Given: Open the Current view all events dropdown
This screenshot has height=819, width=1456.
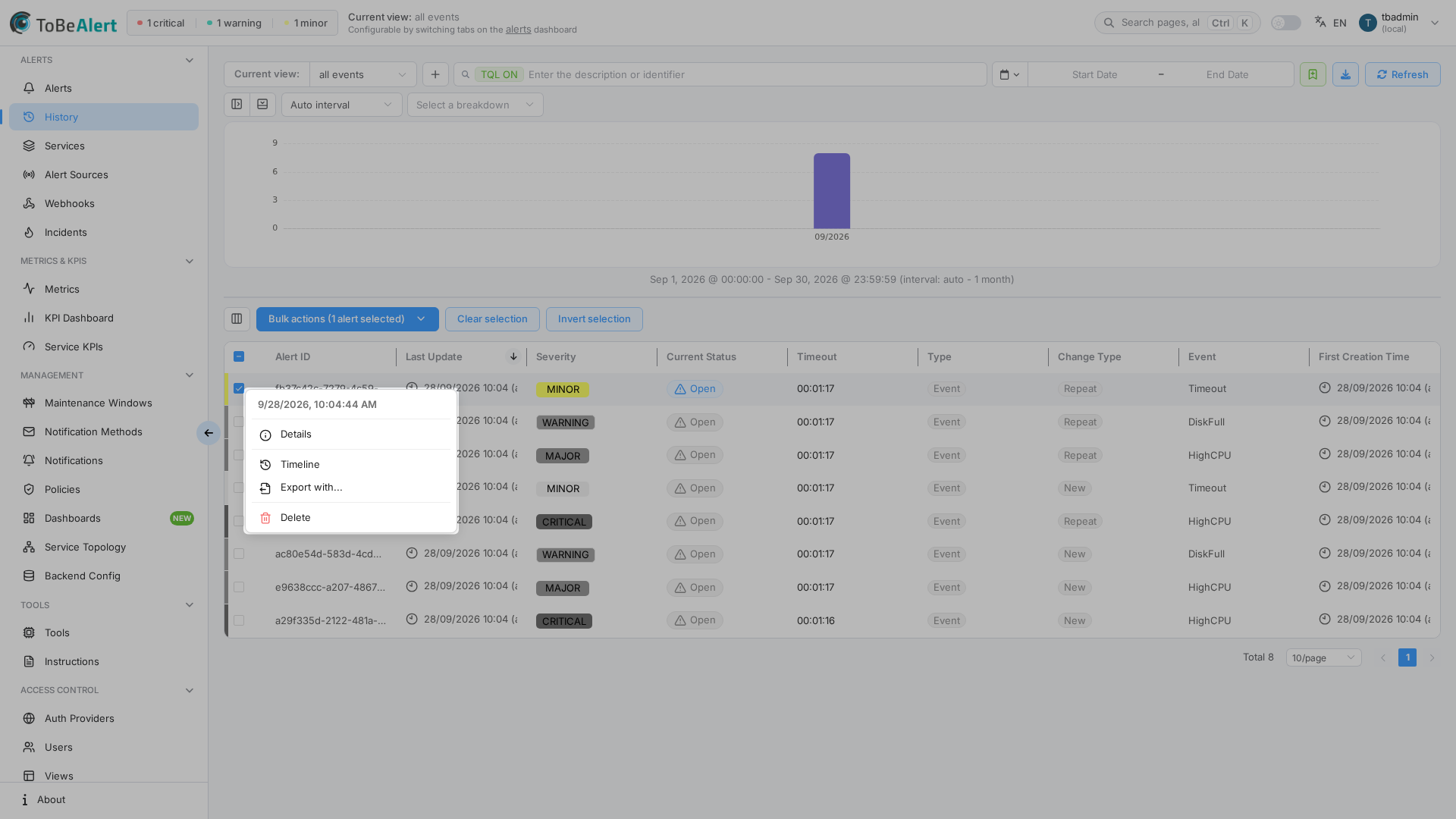Looking at the screenshot, I should (363, 74).
